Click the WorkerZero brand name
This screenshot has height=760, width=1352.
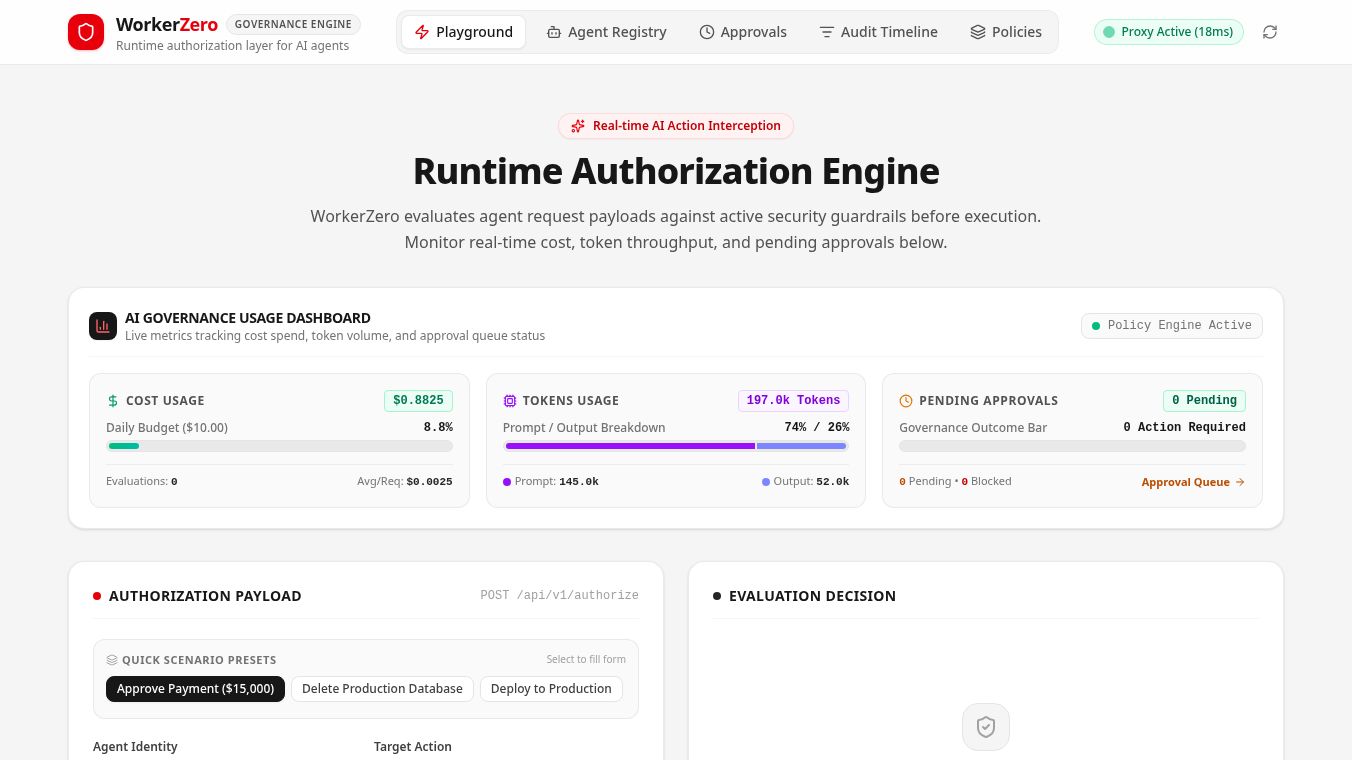pos(167,25)
